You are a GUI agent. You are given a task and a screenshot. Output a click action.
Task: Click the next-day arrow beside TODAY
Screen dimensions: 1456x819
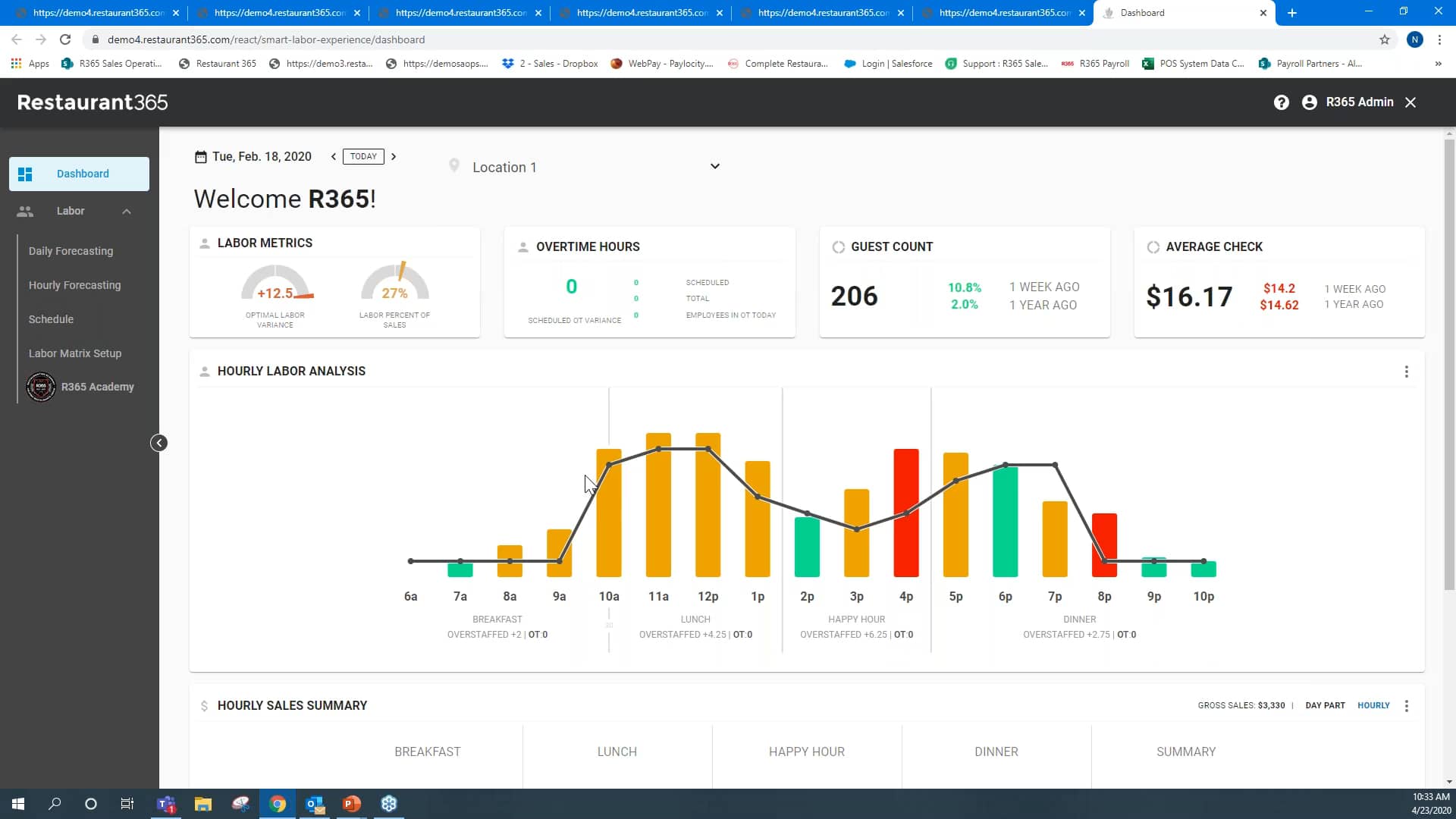394,156
